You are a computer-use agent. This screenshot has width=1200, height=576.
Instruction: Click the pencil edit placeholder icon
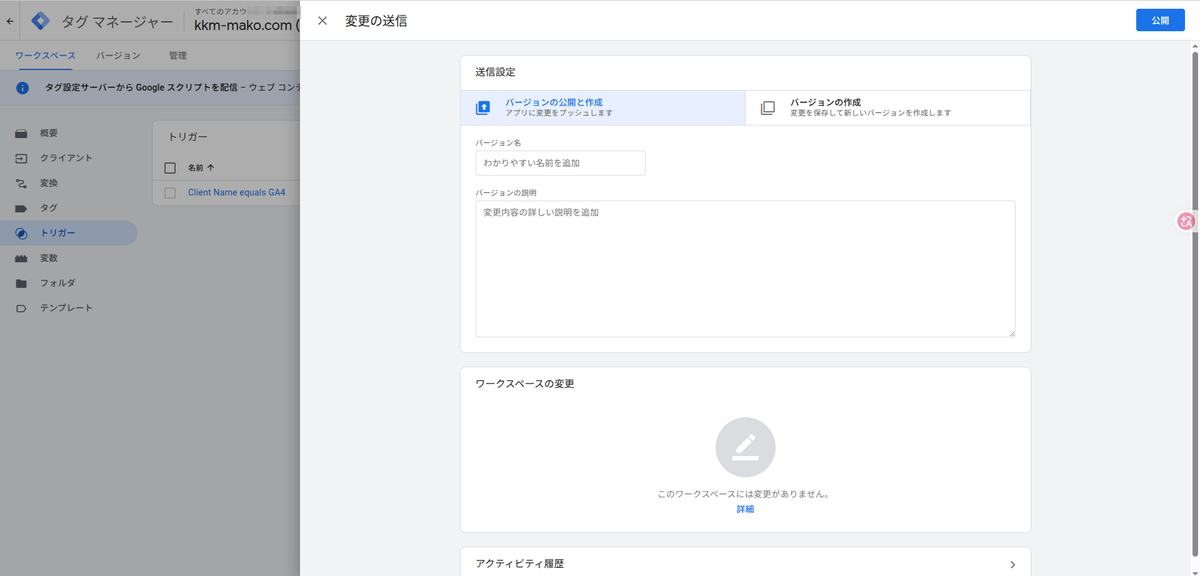click(x=745, y=447)
